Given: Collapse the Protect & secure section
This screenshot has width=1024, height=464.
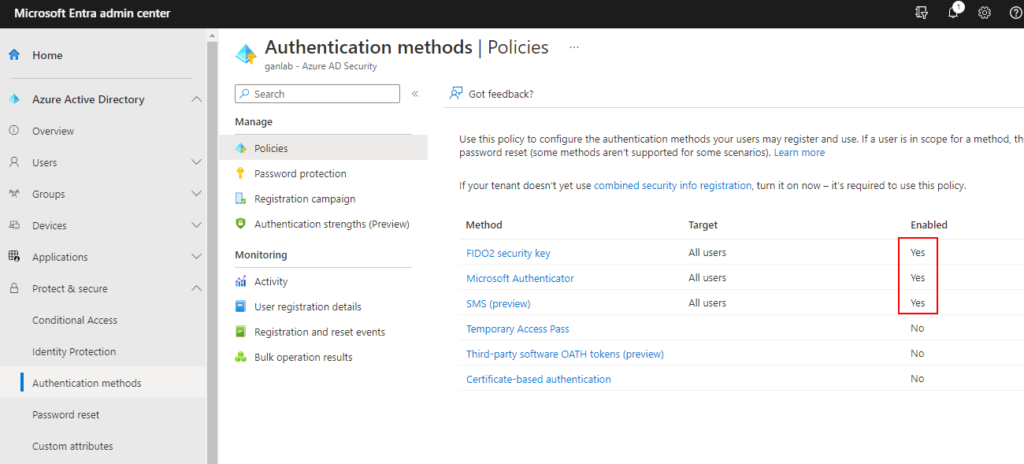Looking at the screenshot, I should coord(196,289).
